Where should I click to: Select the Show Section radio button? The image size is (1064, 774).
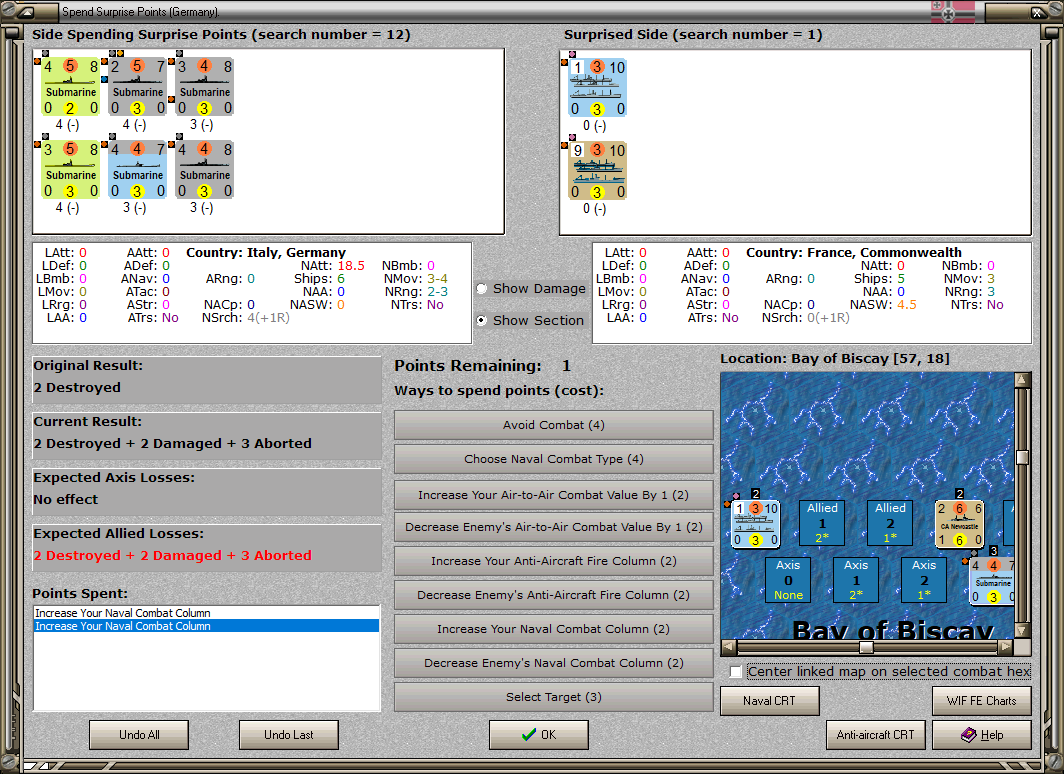(482, 320)
